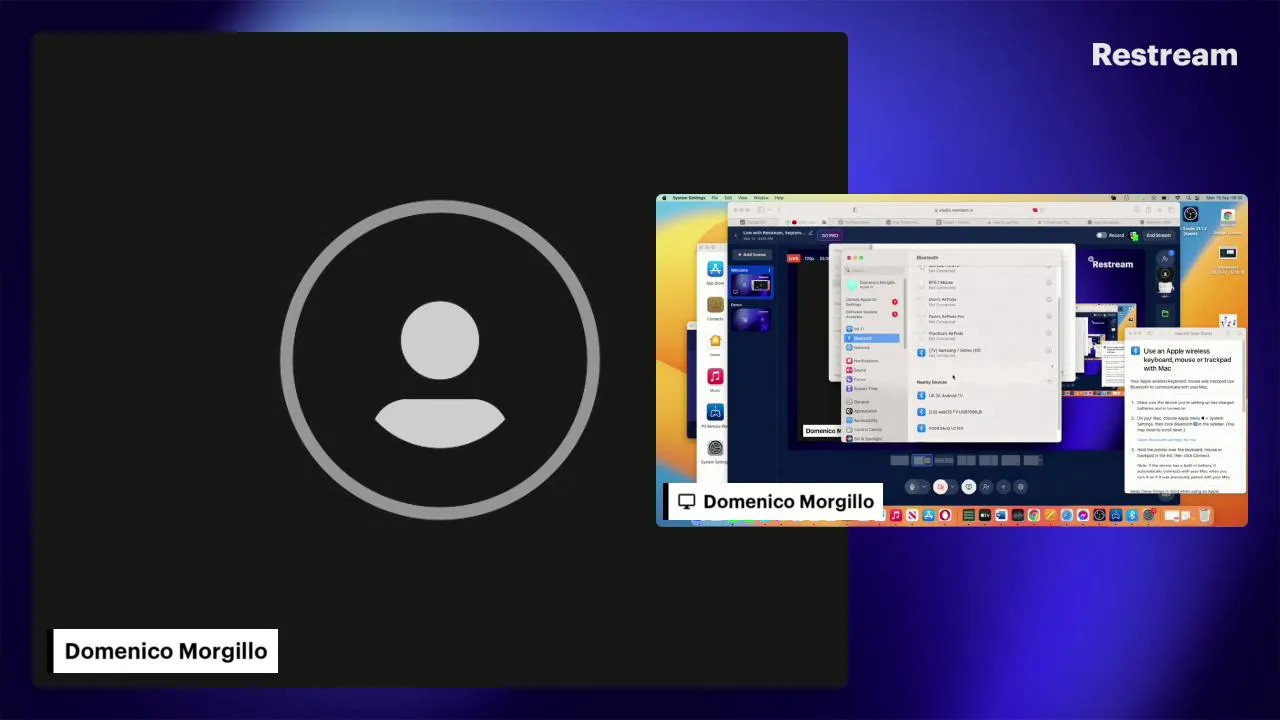Open the Welcome scene three-dot menu
Screen dimensions: 1280x720
pyautogui.click(x=769, y=270)
